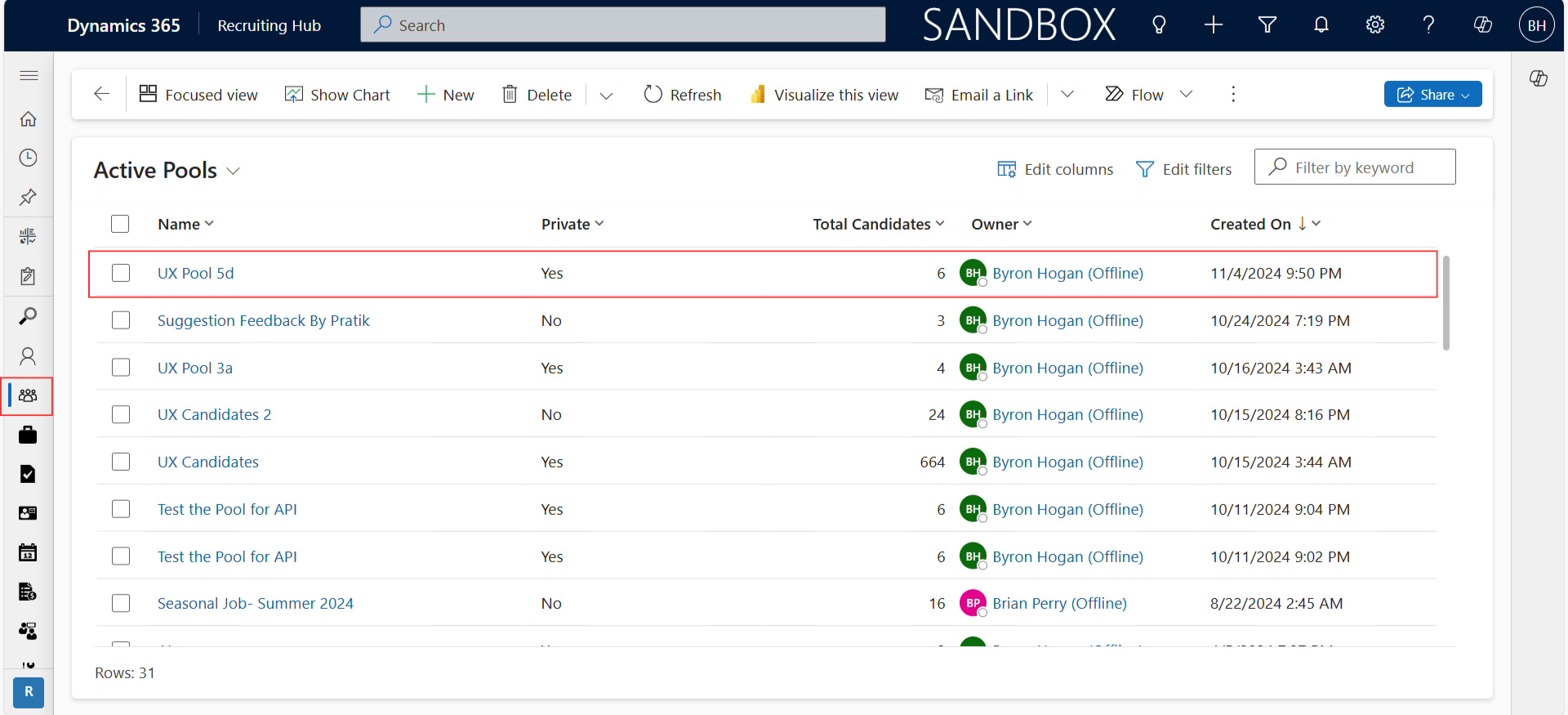Expand Email a Link options chevron
1568x715 pixels.
[x=1067, y=94]
